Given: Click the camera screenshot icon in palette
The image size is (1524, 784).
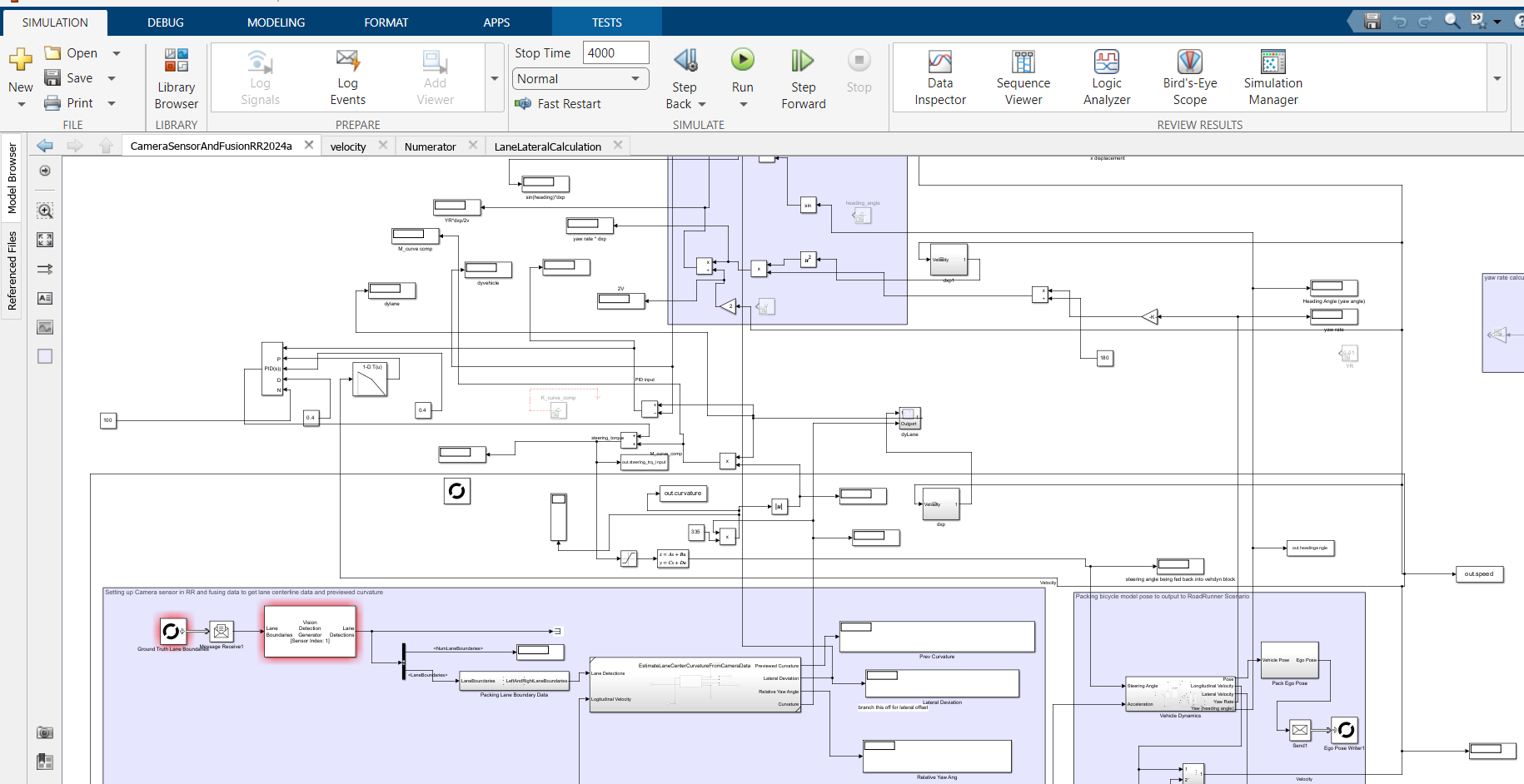Looking at the screenshot, I should [45, 732].
